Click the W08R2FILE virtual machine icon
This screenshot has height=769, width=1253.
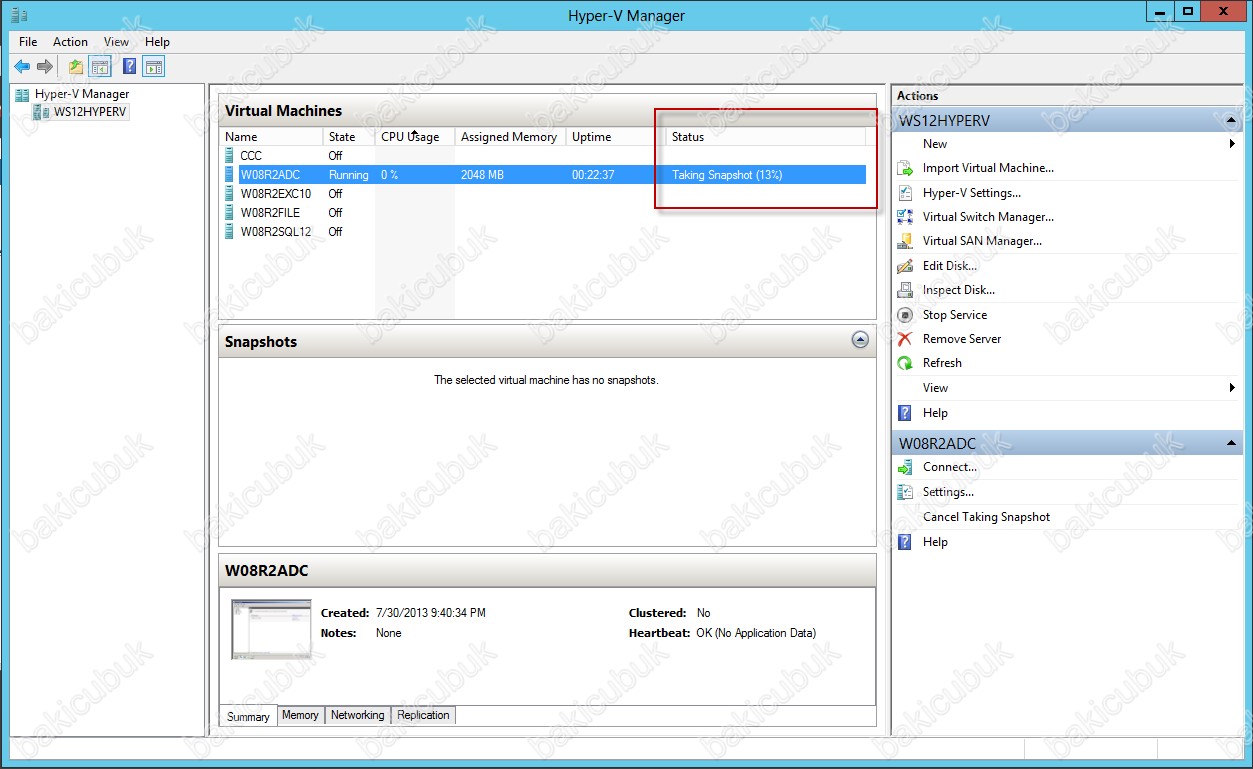pyautogui.click(x=230, y=212)
